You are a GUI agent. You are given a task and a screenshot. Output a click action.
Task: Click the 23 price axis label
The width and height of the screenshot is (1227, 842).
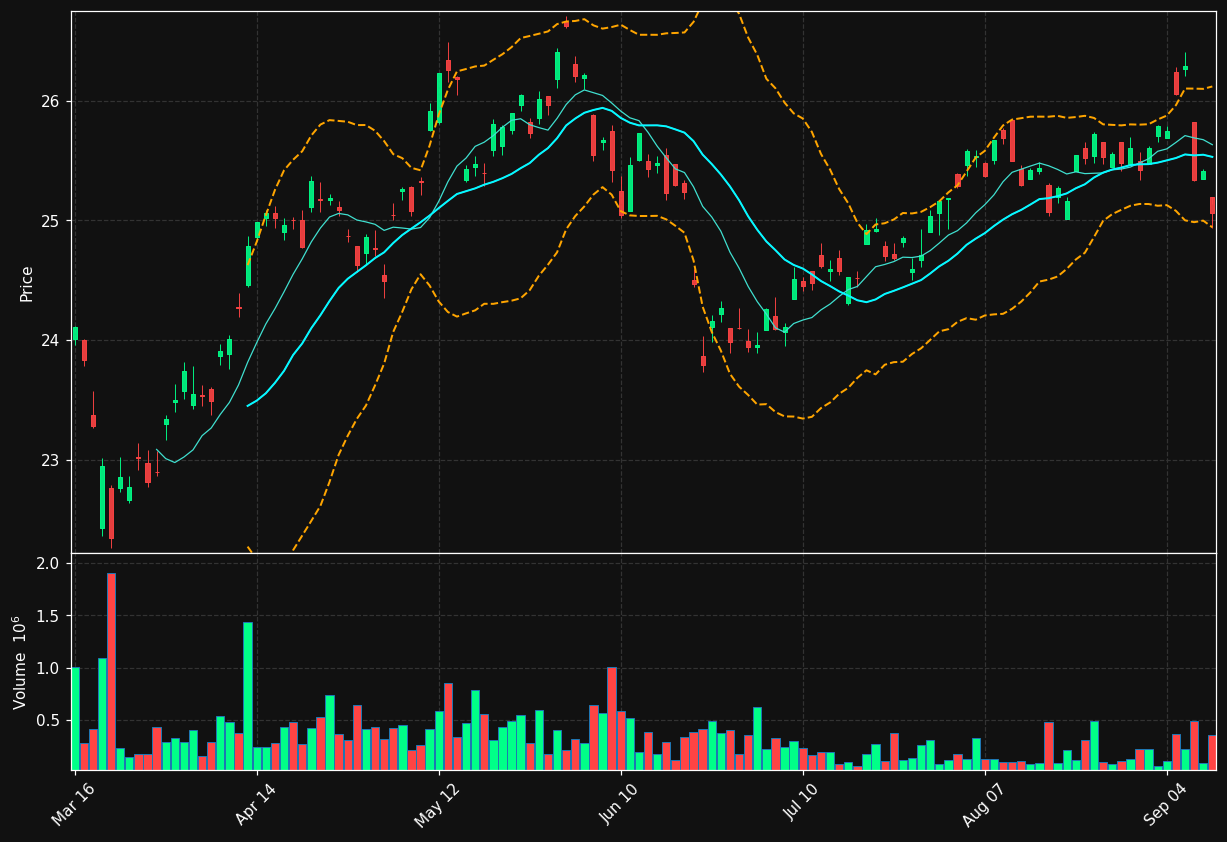pos(51,461)
